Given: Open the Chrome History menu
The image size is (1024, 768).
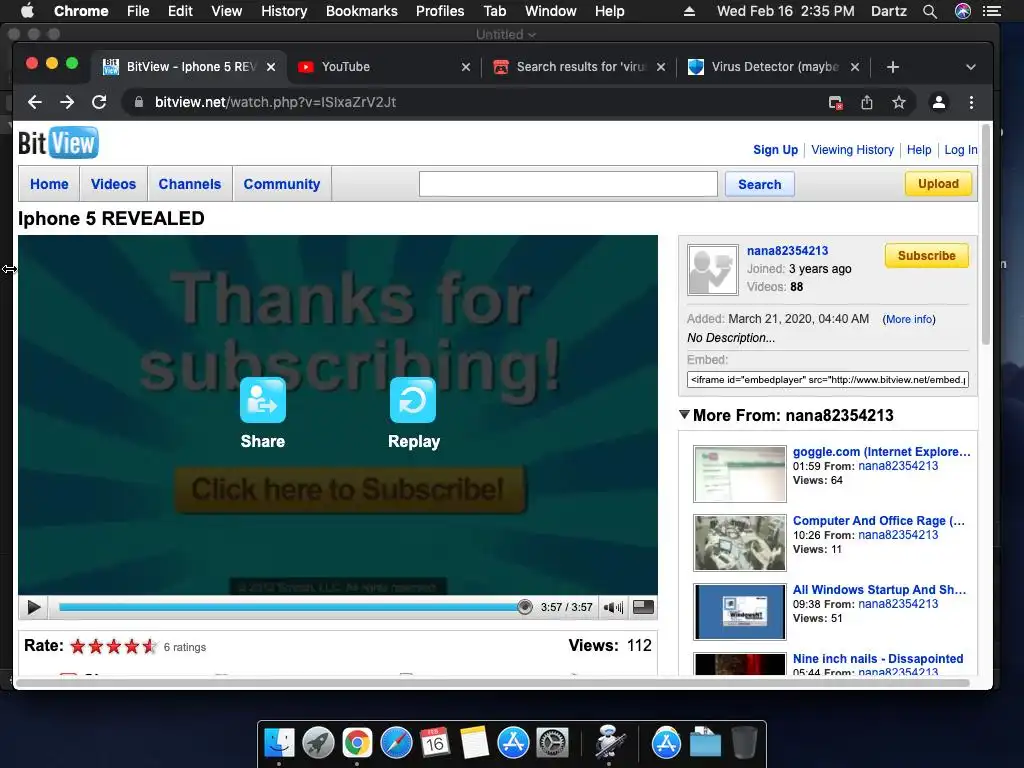Looking at the screenshot, I should coord(284,11).
